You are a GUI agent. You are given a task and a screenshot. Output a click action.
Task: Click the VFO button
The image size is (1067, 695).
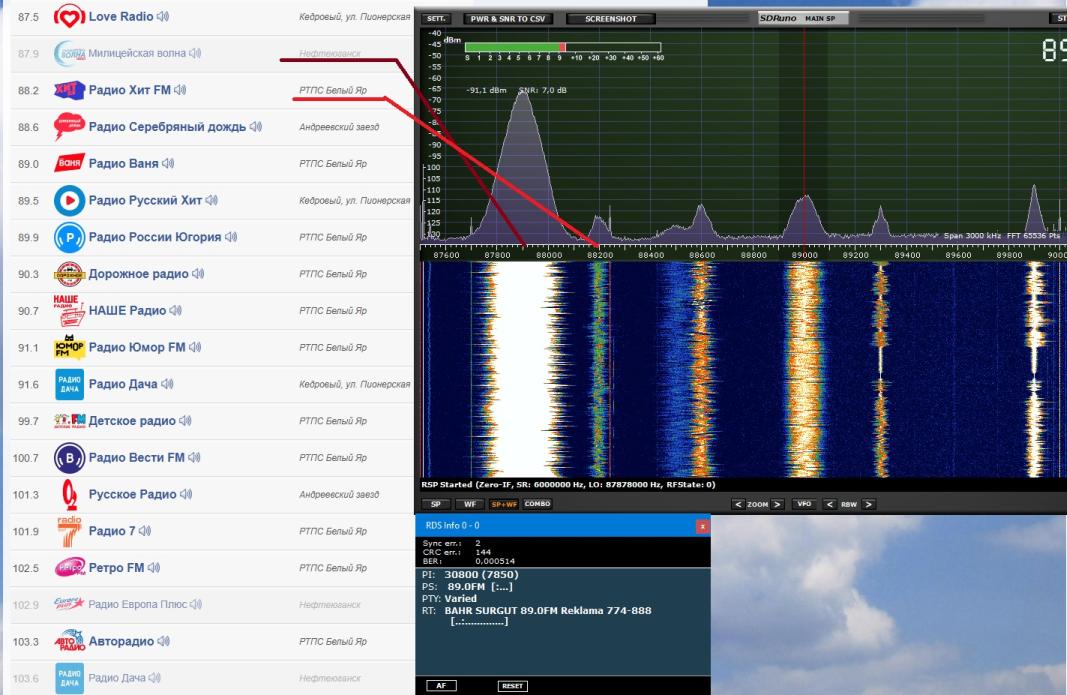coord(804,504)
